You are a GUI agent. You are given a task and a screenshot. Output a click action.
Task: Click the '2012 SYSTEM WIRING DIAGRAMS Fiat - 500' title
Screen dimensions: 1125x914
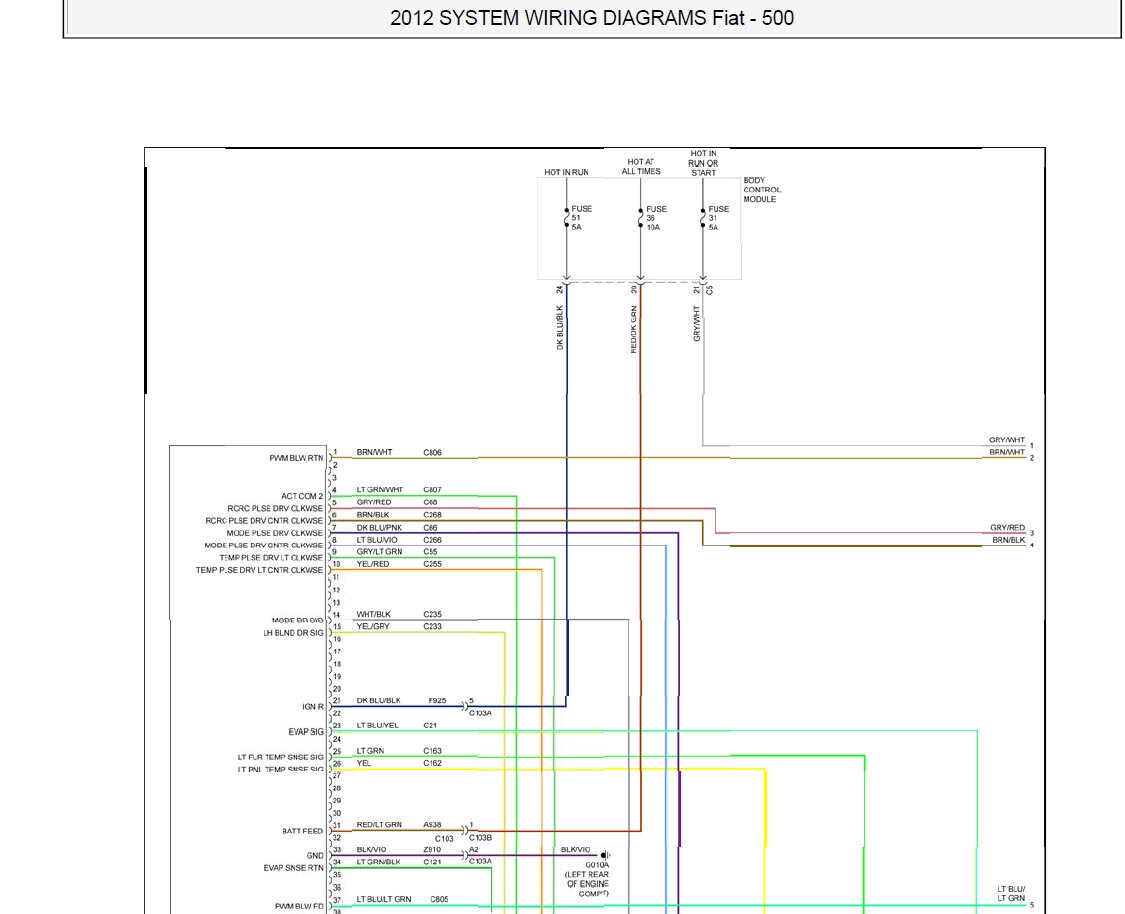(x=592, y=18)
